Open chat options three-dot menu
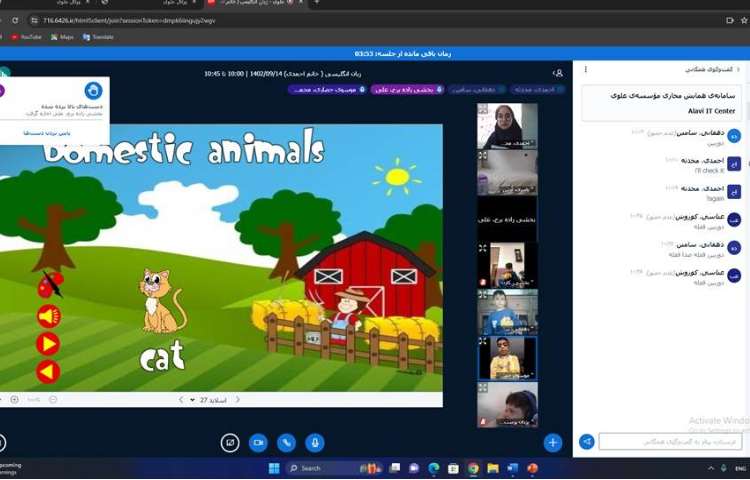The image size is (750, 480). click(x=586, y=70)
